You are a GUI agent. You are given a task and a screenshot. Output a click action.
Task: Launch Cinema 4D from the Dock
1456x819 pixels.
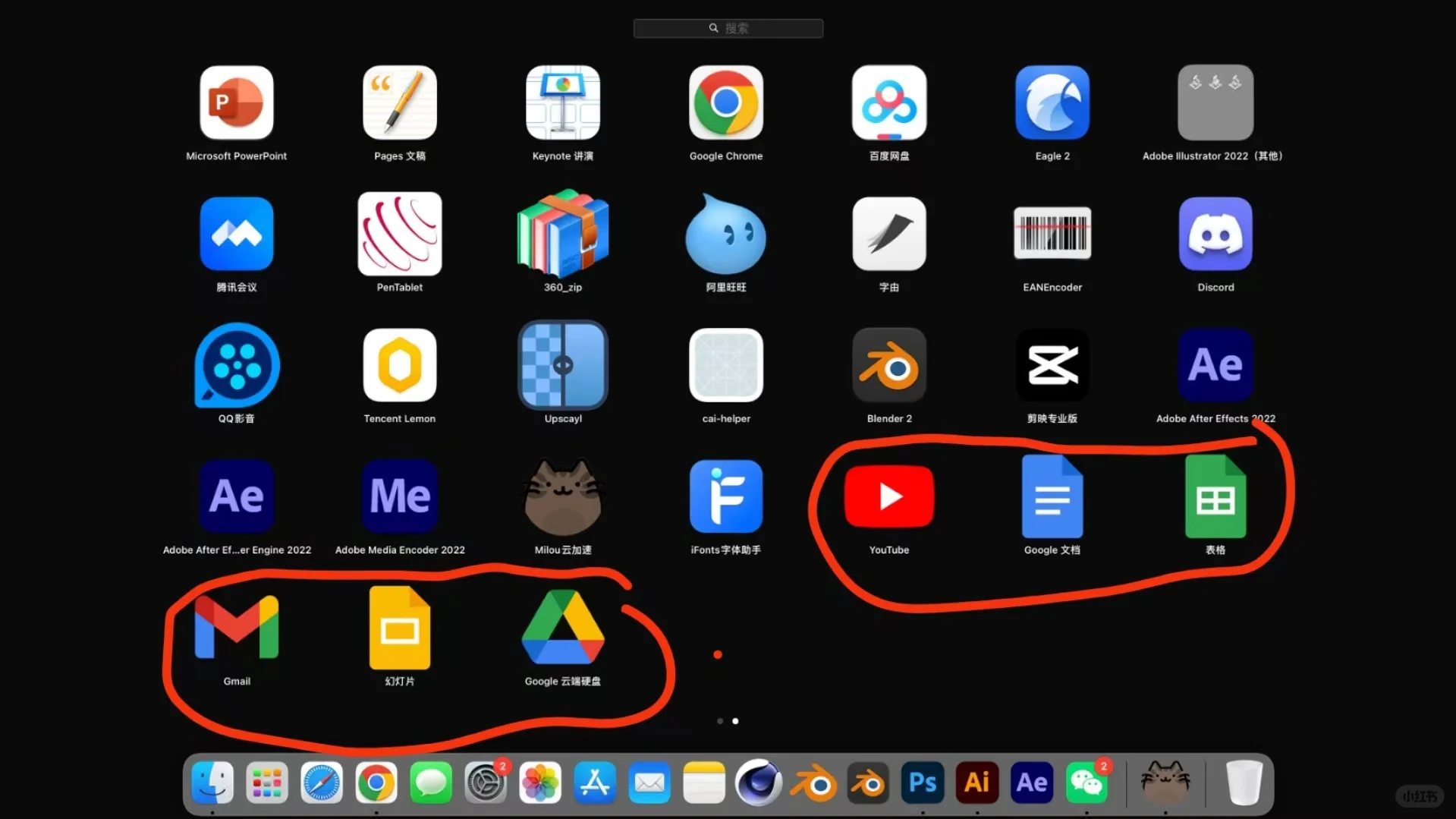click(x=759, y=783)
